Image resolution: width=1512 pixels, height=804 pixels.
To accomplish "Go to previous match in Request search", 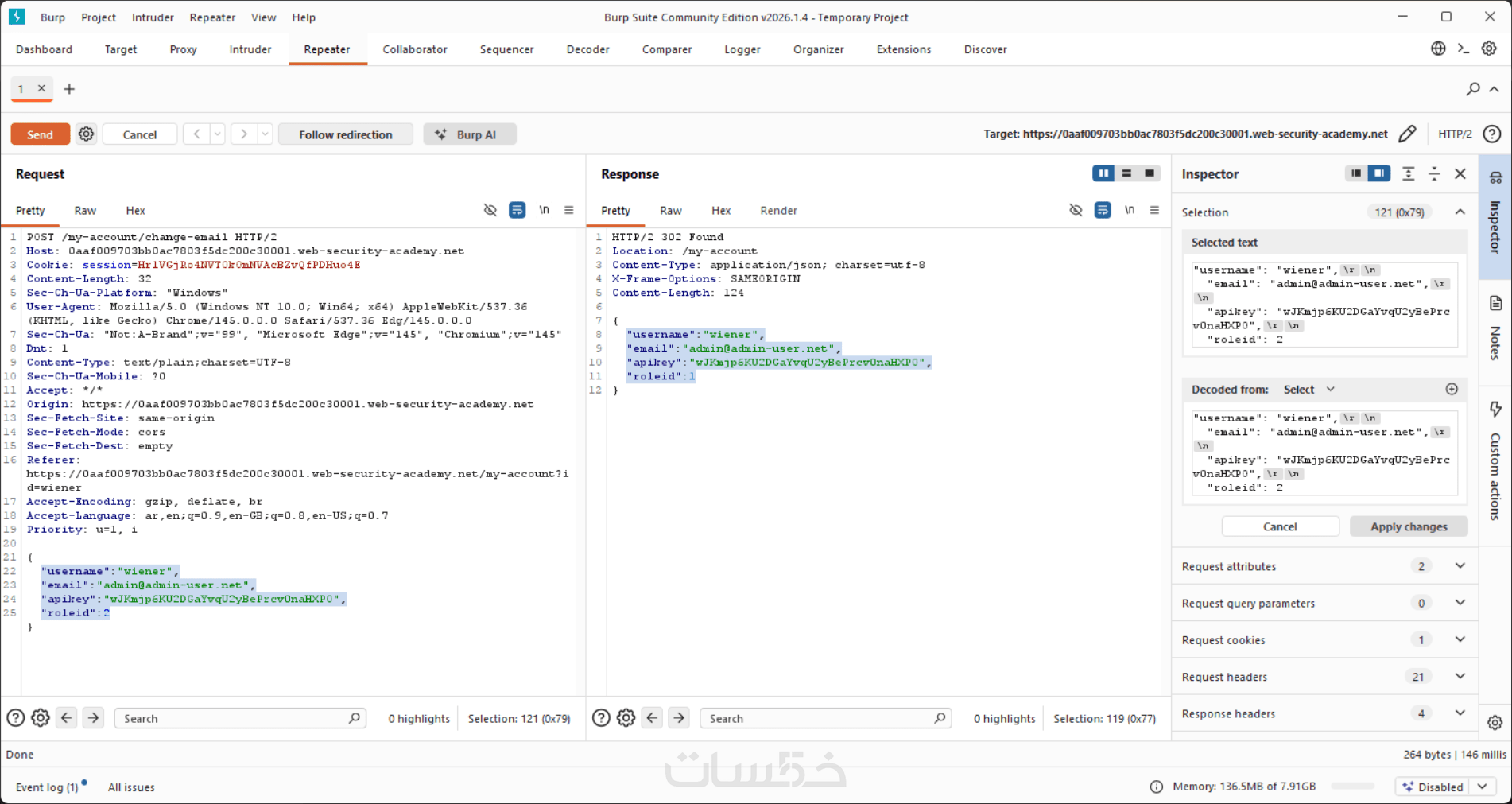I will (x=67, y=718).
